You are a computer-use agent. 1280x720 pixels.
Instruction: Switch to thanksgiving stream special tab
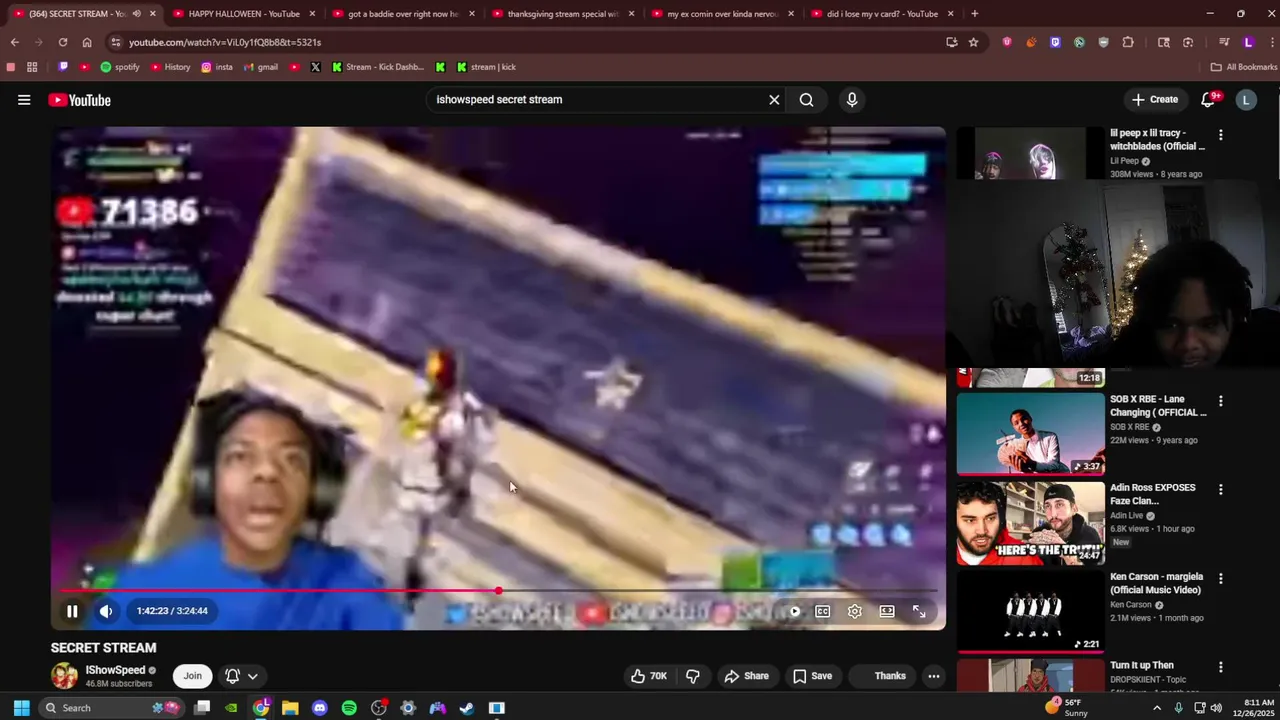[x=562, y=14]
